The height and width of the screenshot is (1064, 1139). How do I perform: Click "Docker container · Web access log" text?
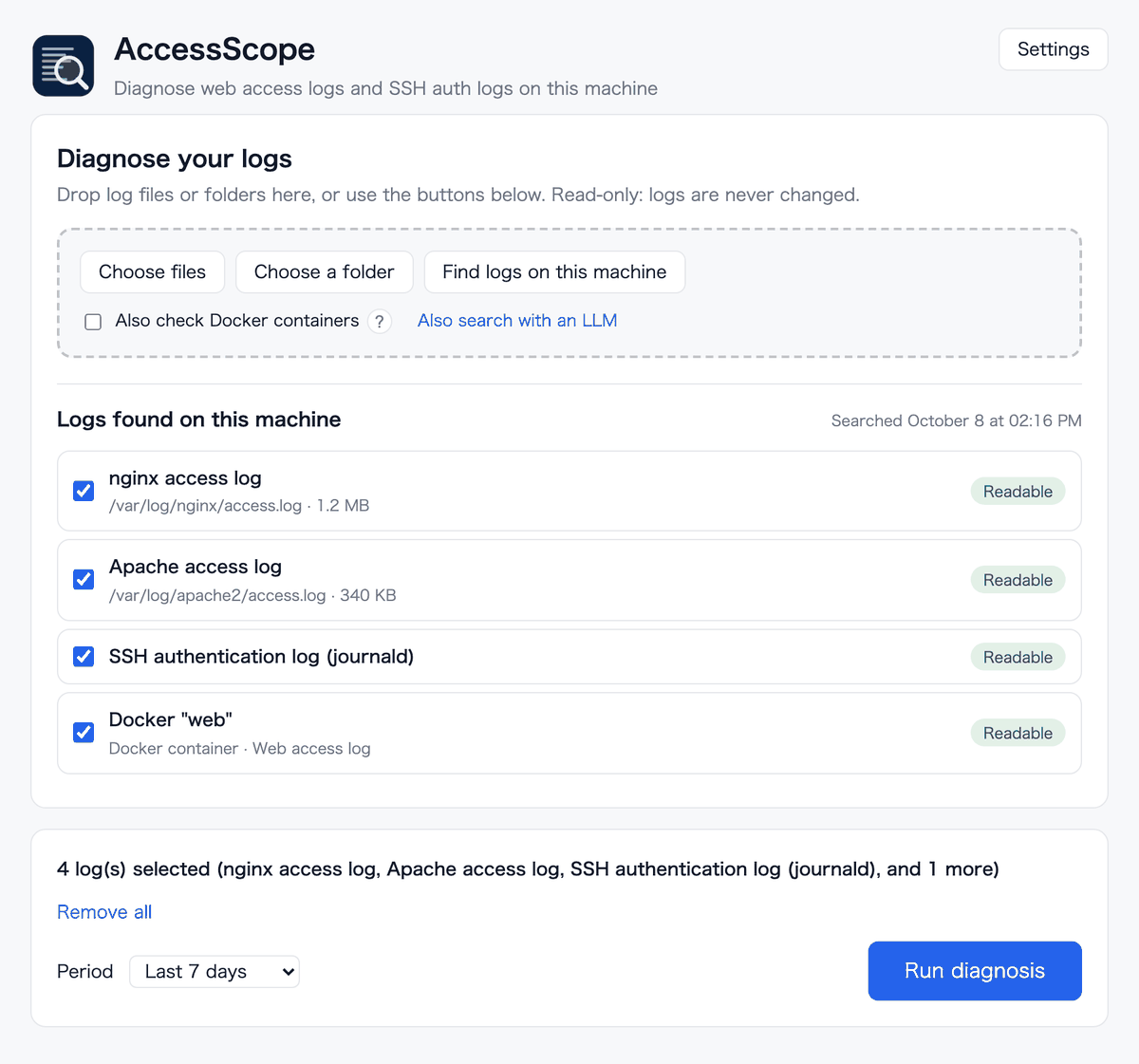[x=240, y=749]
